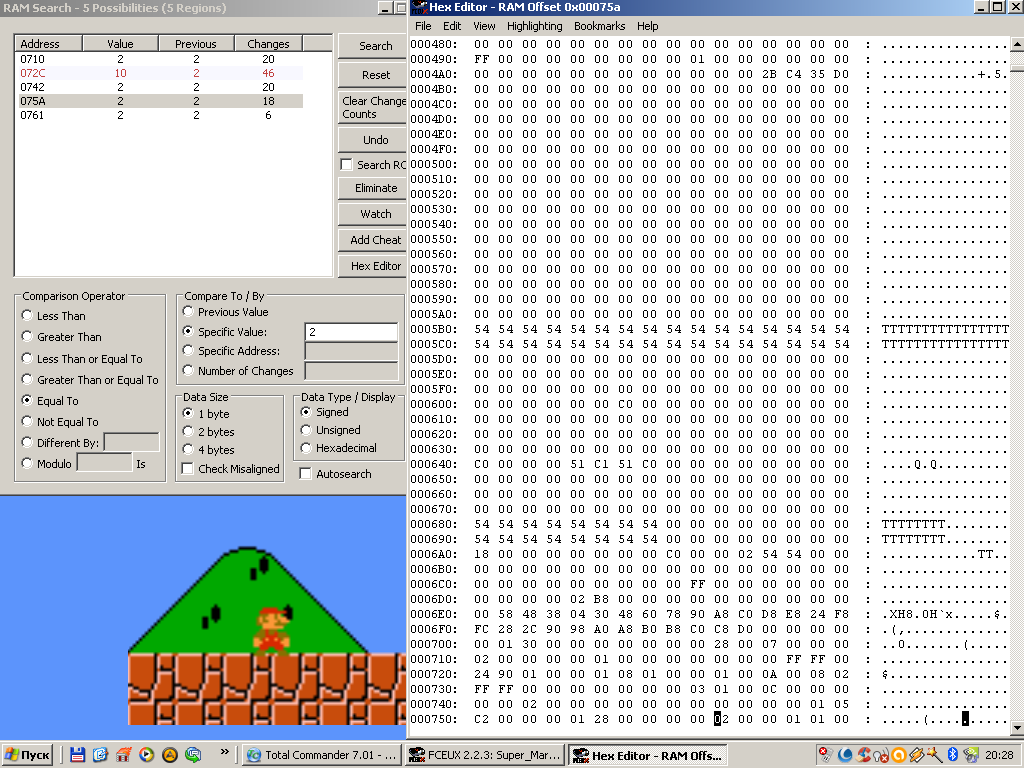Open the File menu in Hex Editor
Screen dimensions: 1024x768
click(x=423, y=26)
